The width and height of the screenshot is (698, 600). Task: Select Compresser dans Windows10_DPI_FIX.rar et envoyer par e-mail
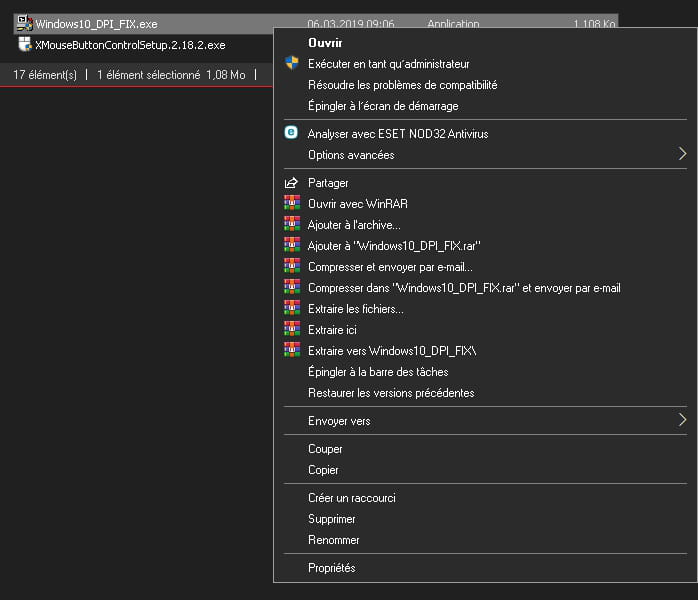tap(485, 288)
